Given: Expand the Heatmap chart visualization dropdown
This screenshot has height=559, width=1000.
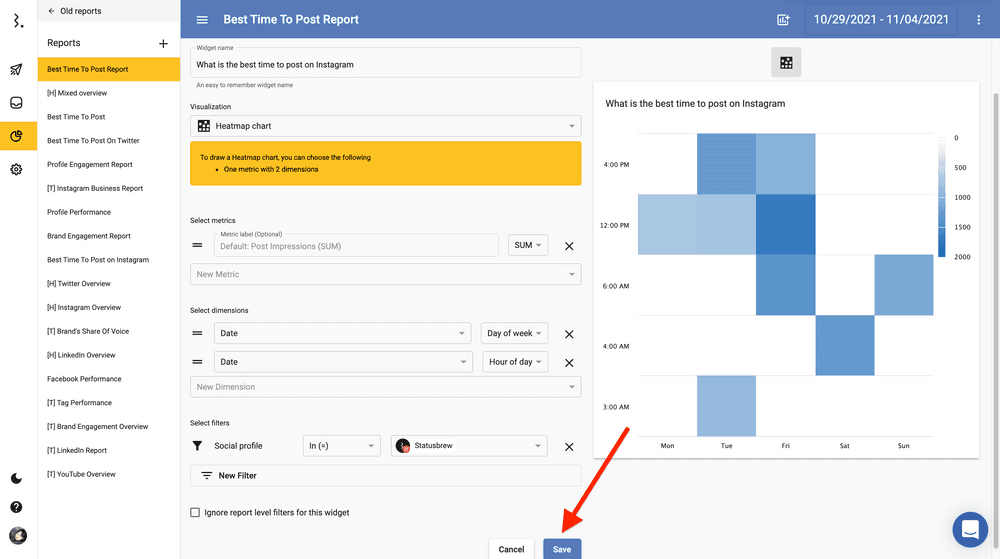Looking at the screenshot, I should point(385,126).
